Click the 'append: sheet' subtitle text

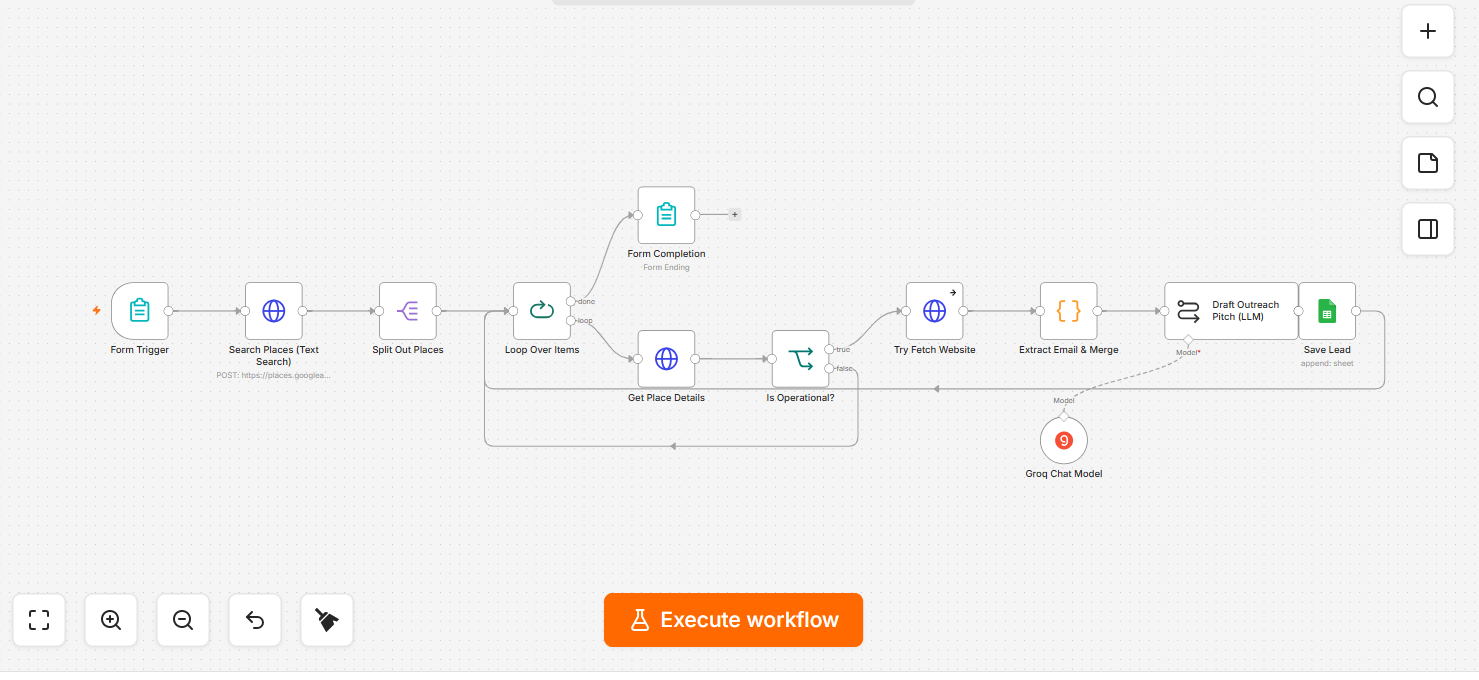(x=1327, y=363)
